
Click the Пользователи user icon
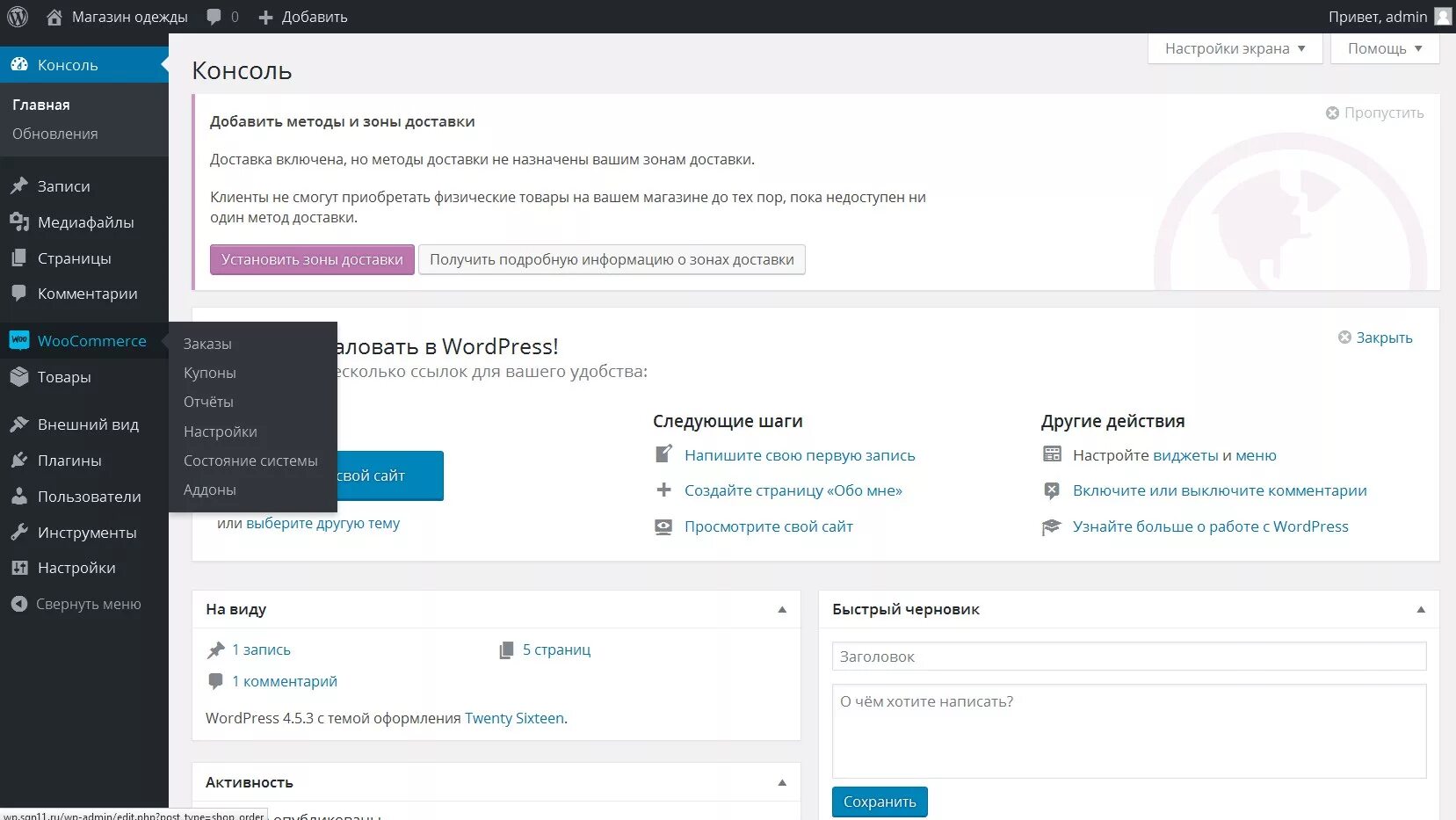(19, 496)
